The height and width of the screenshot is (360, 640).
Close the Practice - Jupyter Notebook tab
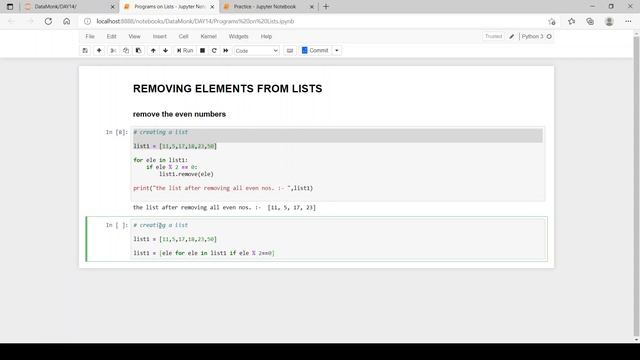coord(312,7)
